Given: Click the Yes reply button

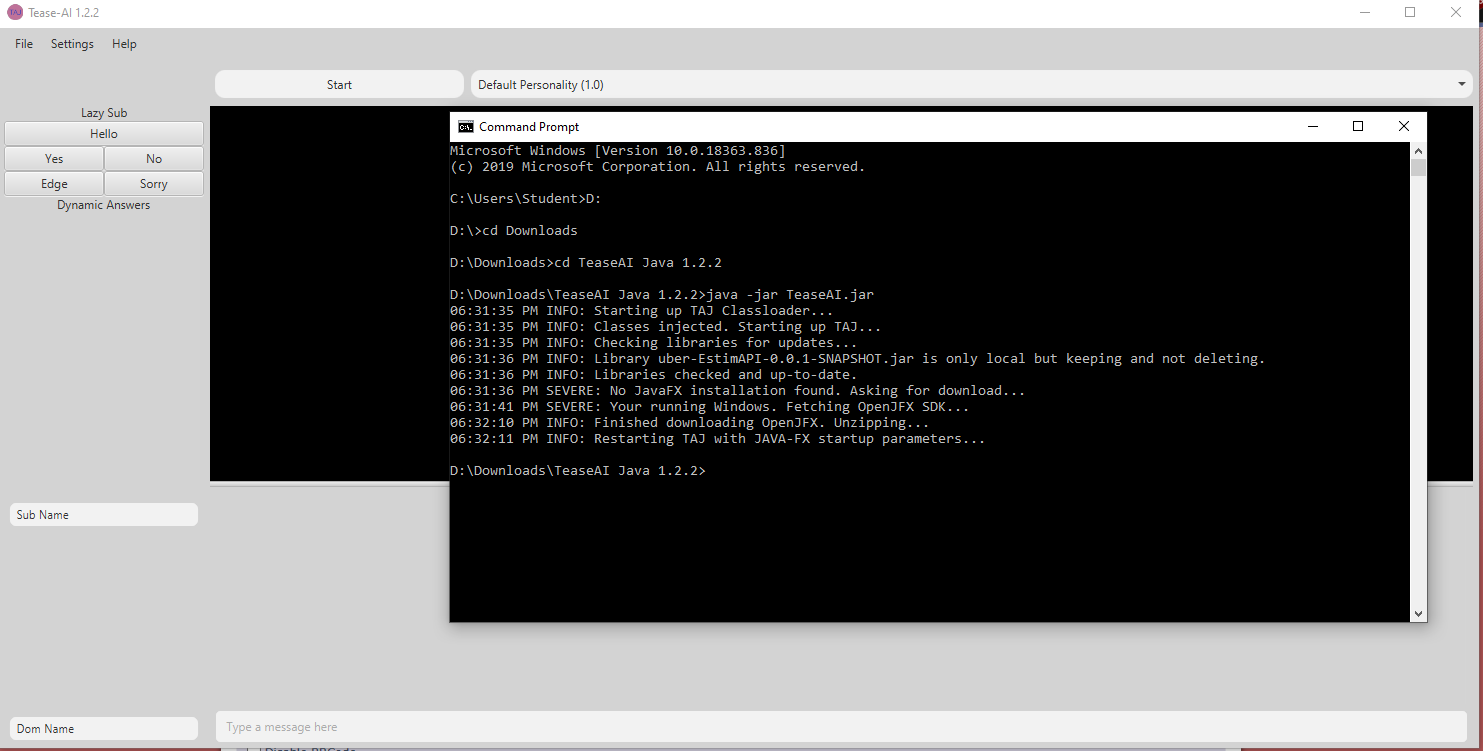Looking at the screenshot, I should [x=54, y=159].
